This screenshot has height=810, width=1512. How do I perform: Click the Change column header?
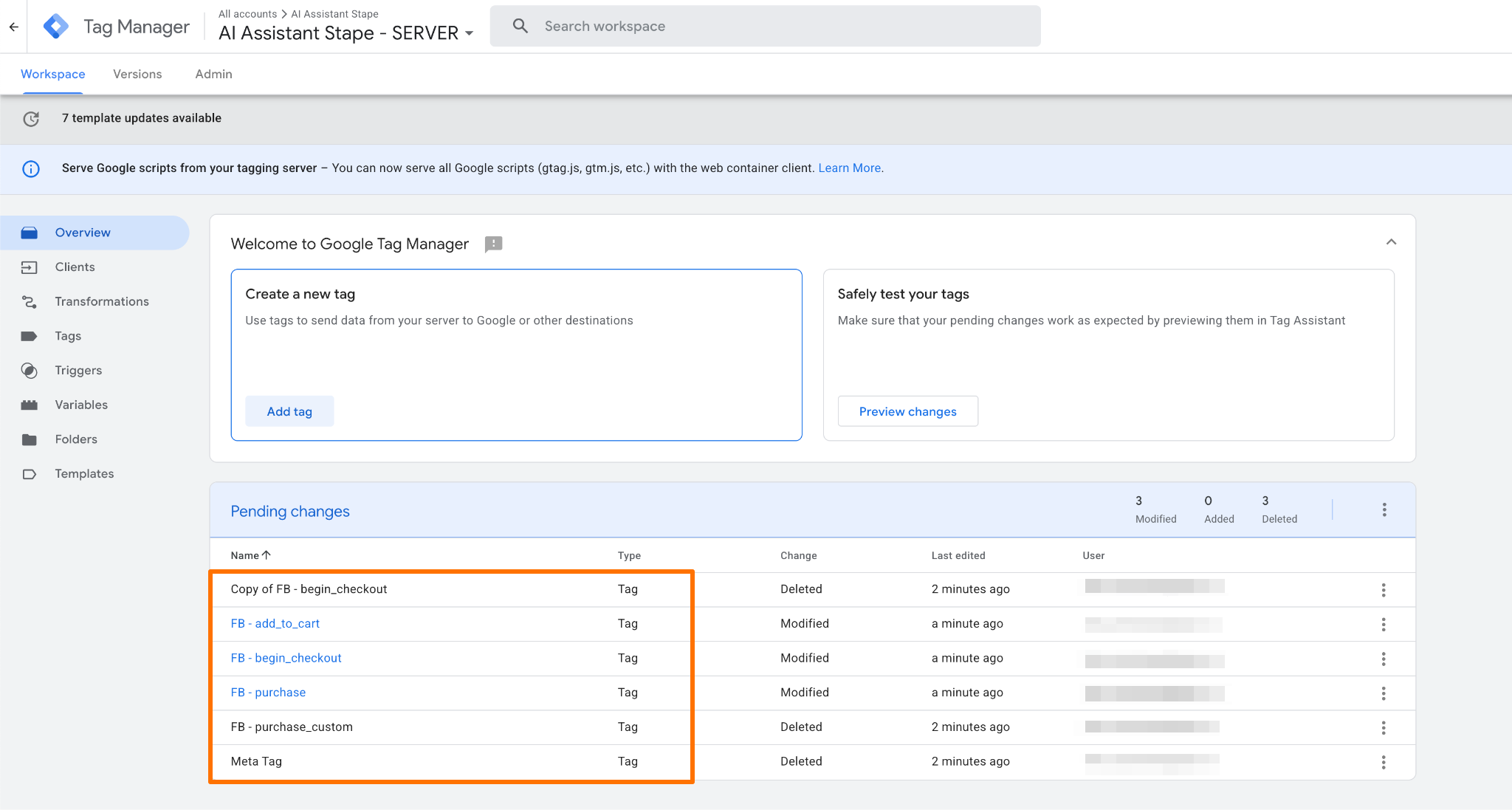[x=799, y=555]
